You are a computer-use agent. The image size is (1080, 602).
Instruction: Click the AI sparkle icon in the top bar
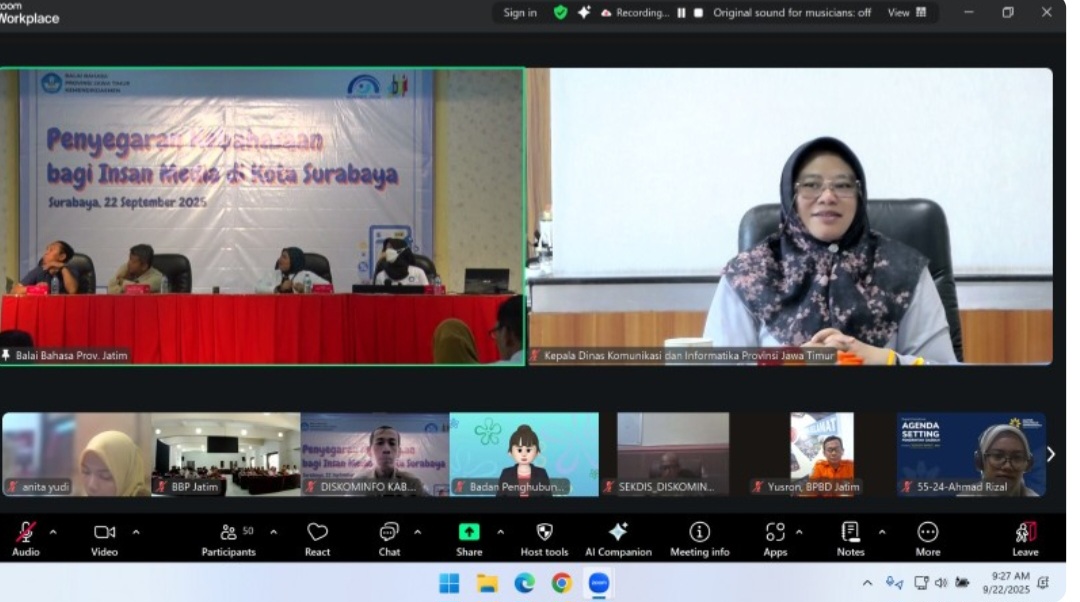[x=584, y=12]
